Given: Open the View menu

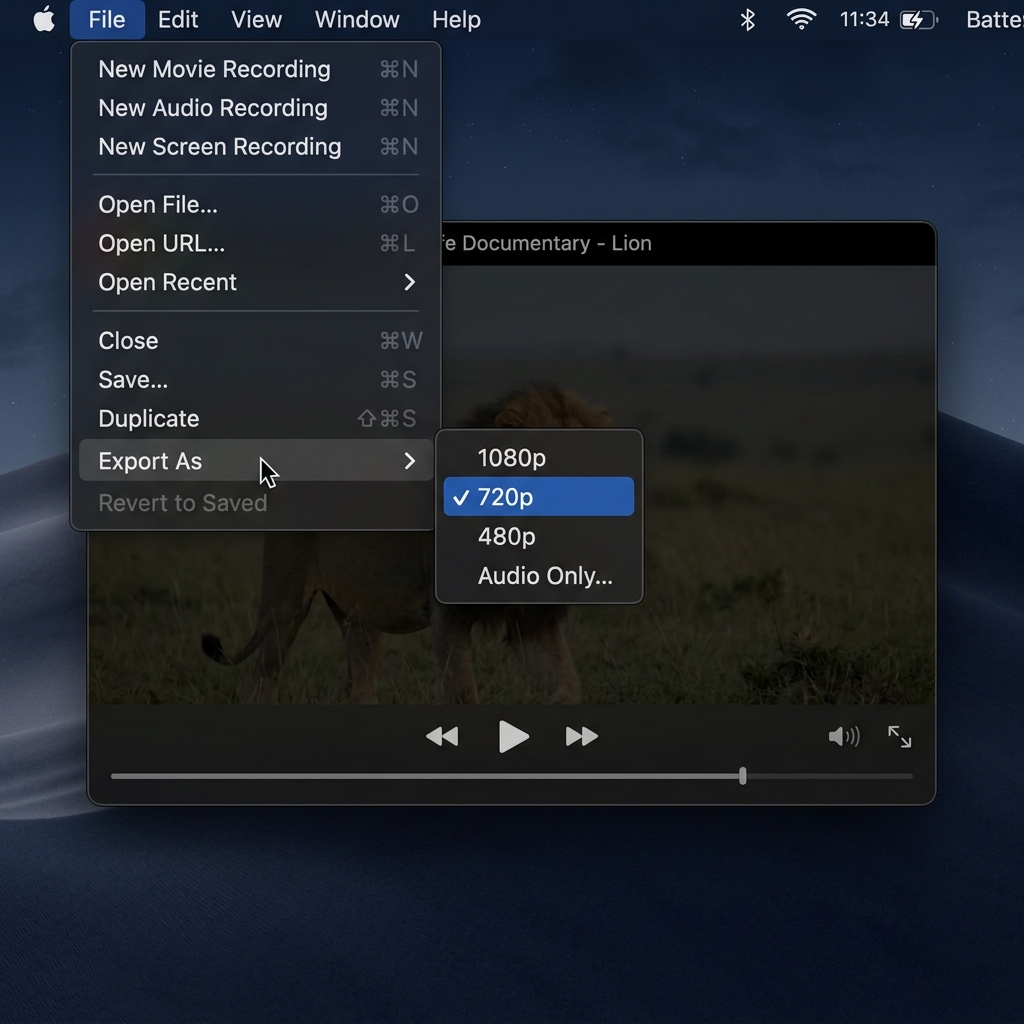Looking at the screenshot, I should pos(256,20).
